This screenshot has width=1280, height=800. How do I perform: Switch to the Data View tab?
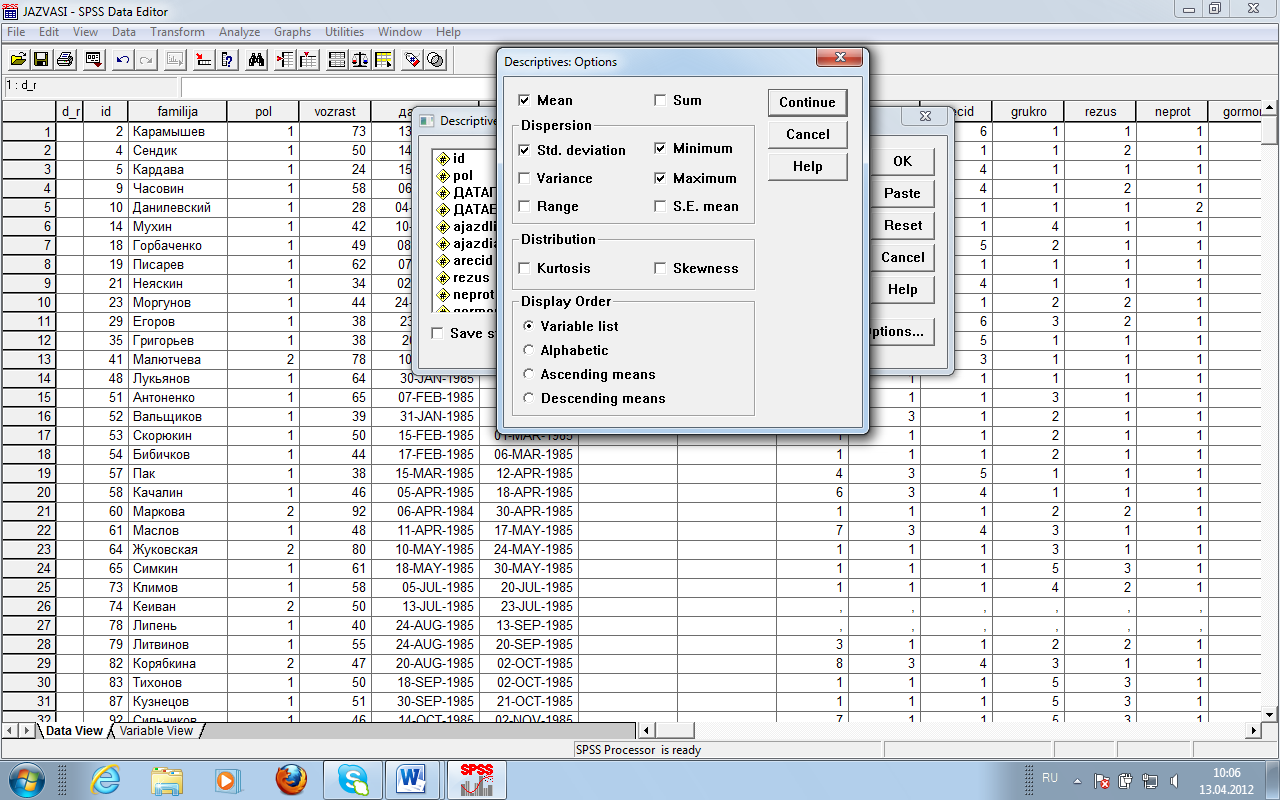pos(73,731)
